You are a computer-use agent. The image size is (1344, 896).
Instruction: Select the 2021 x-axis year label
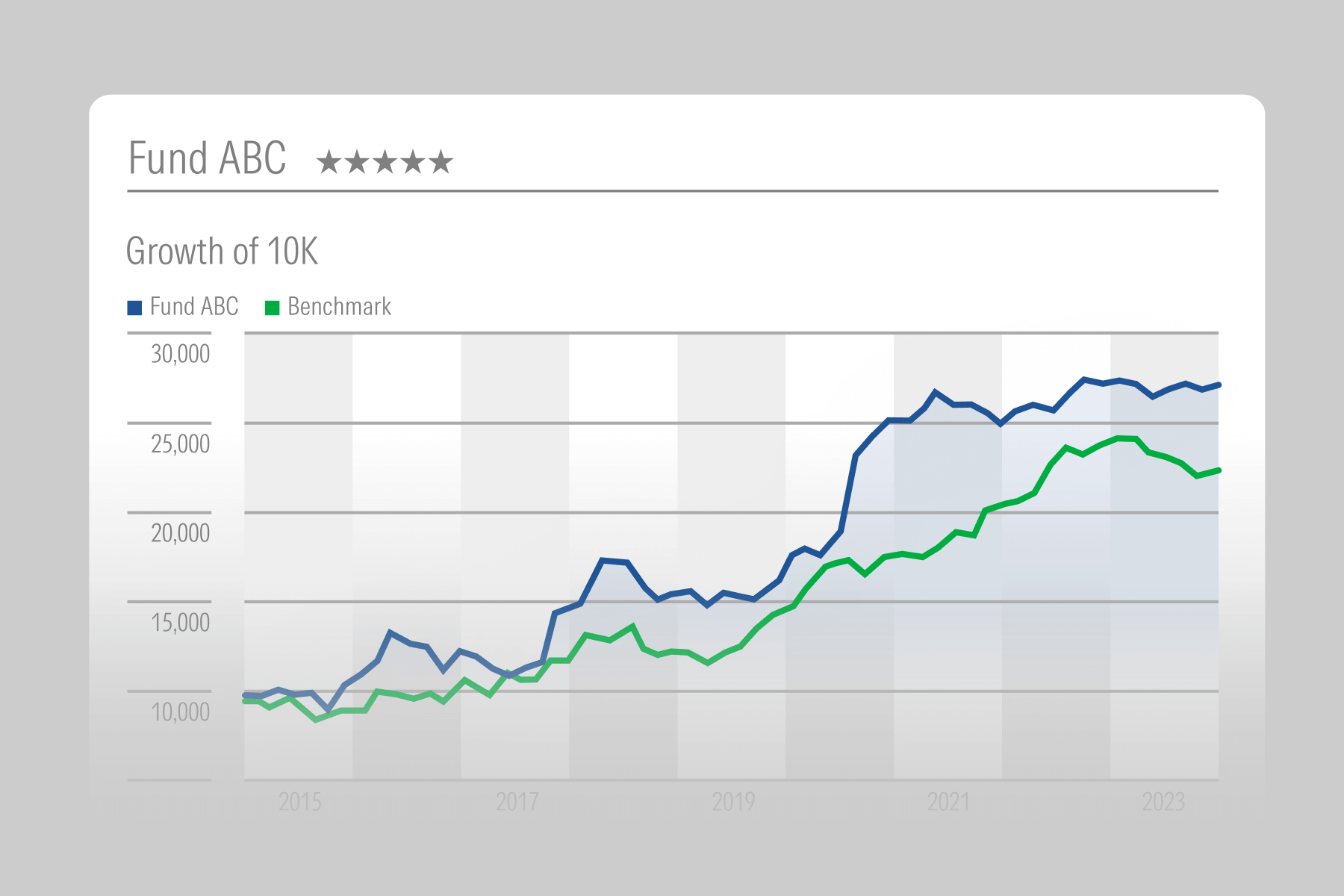(948, 802)
